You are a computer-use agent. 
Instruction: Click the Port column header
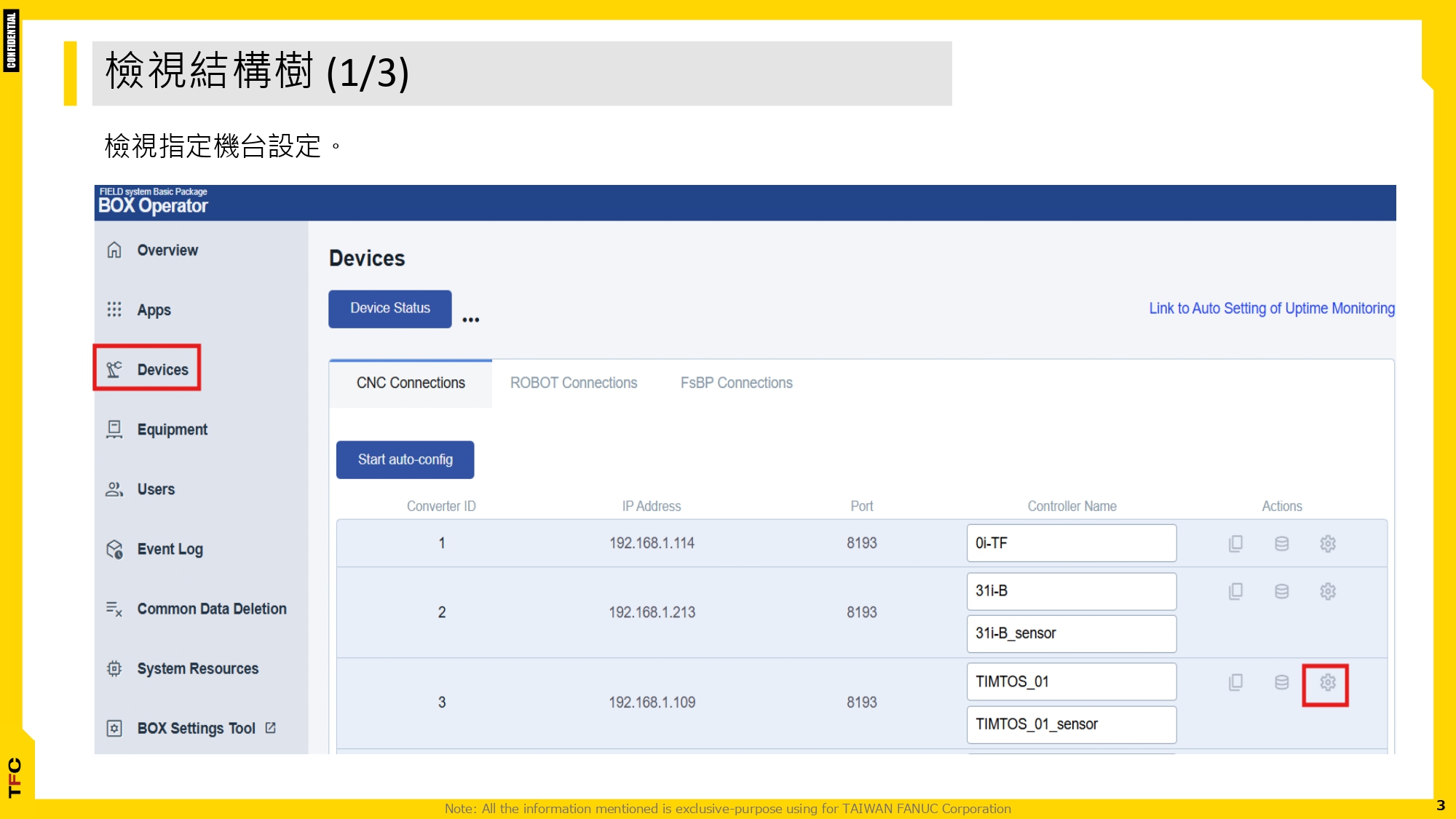[x=862, y=506]
